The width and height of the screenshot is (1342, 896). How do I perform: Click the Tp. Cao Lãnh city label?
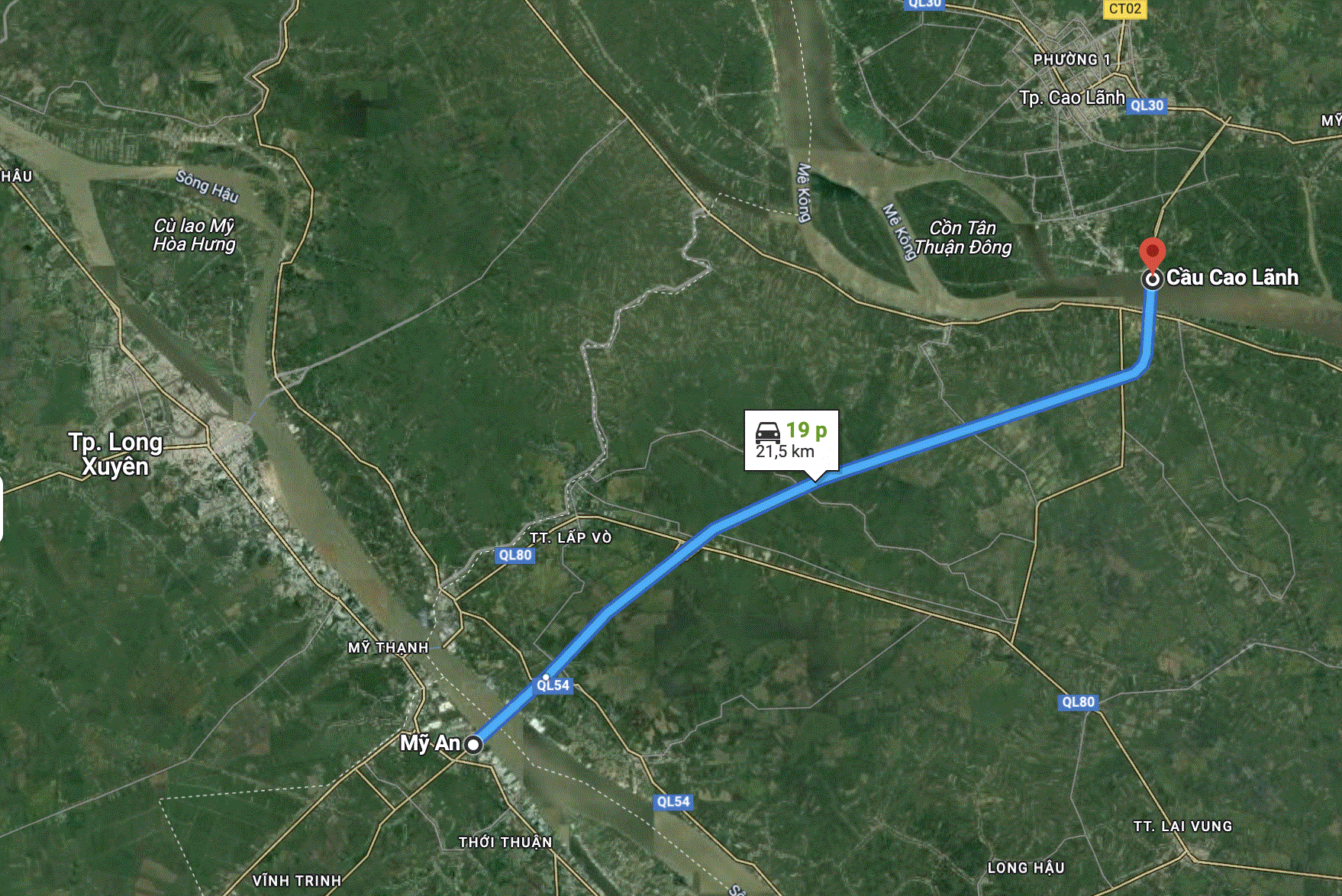1072,98
